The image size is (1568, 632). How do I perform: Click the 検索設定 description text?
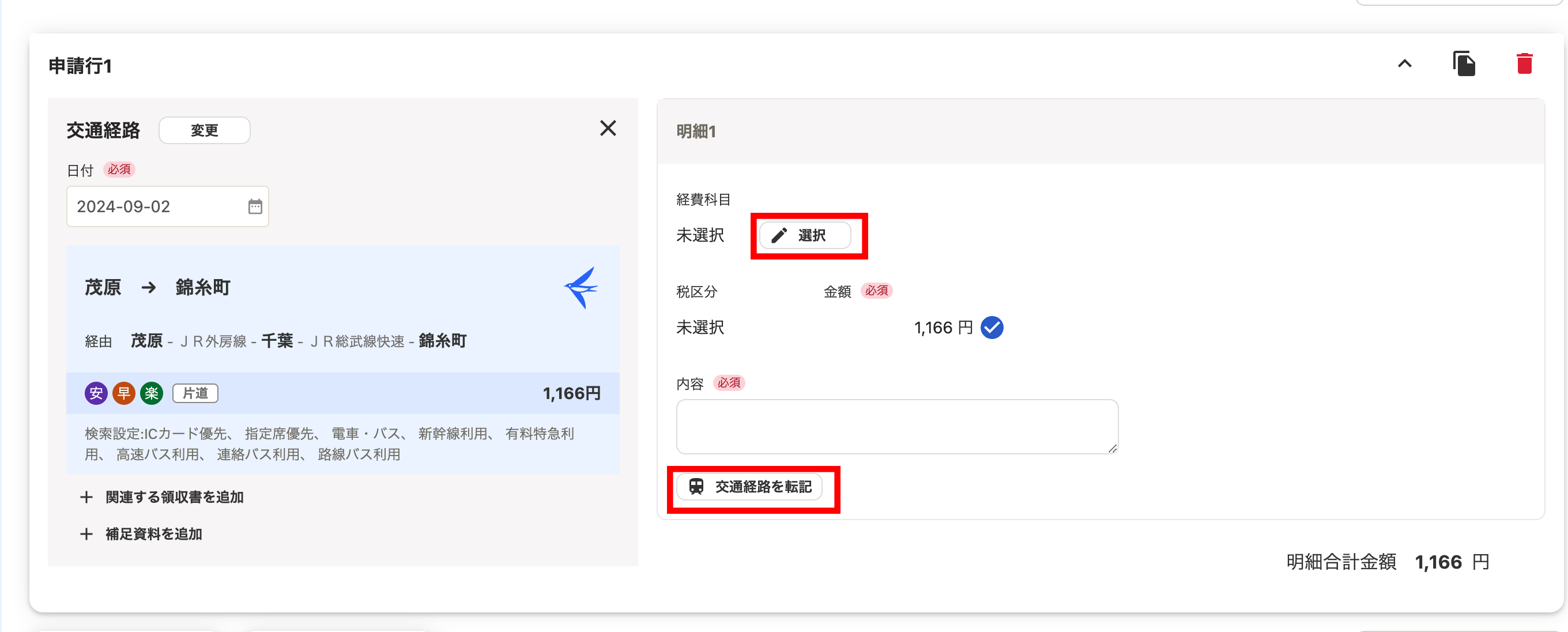(329, 445)
